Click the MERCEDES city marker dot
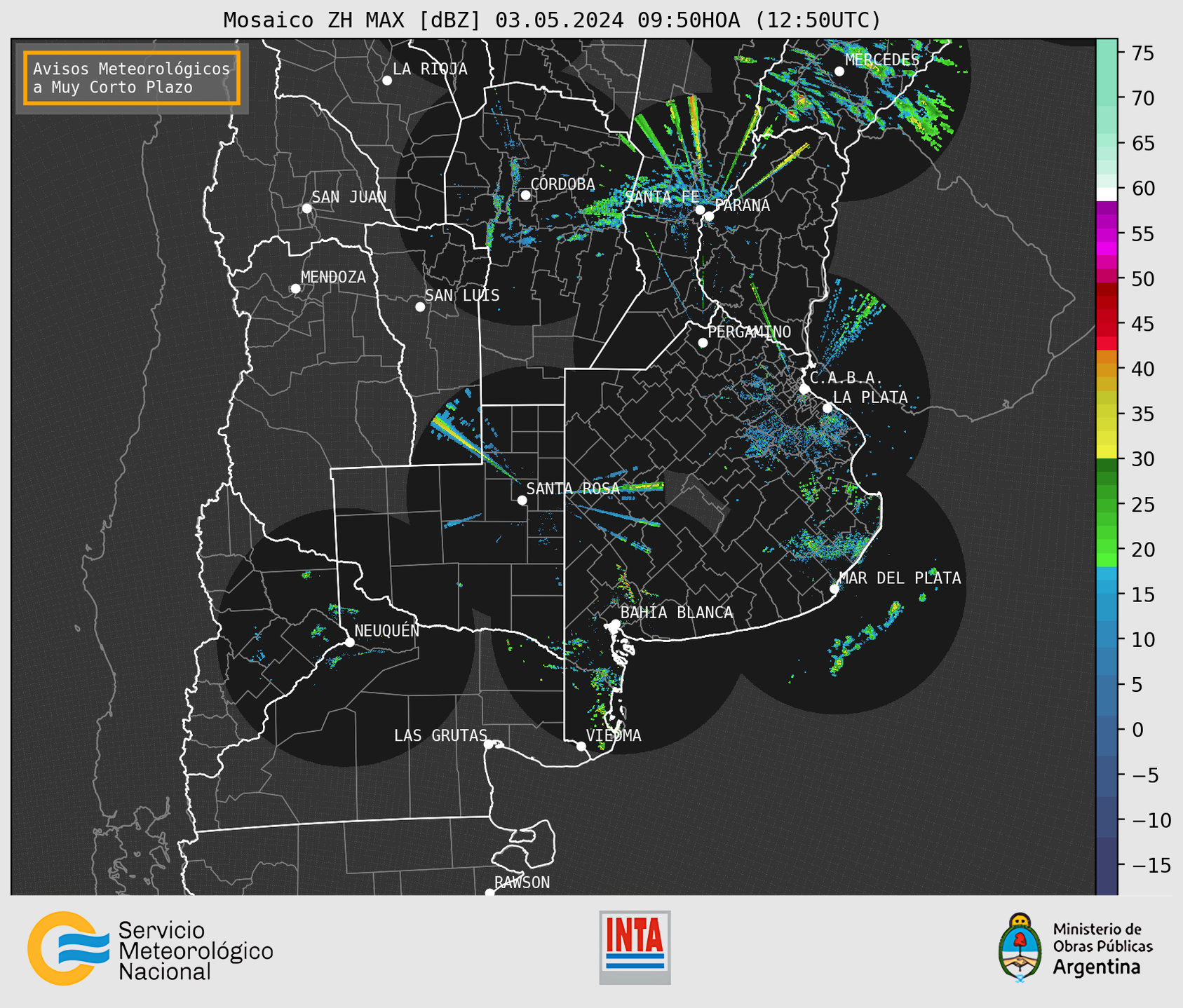 pos(839,71)
